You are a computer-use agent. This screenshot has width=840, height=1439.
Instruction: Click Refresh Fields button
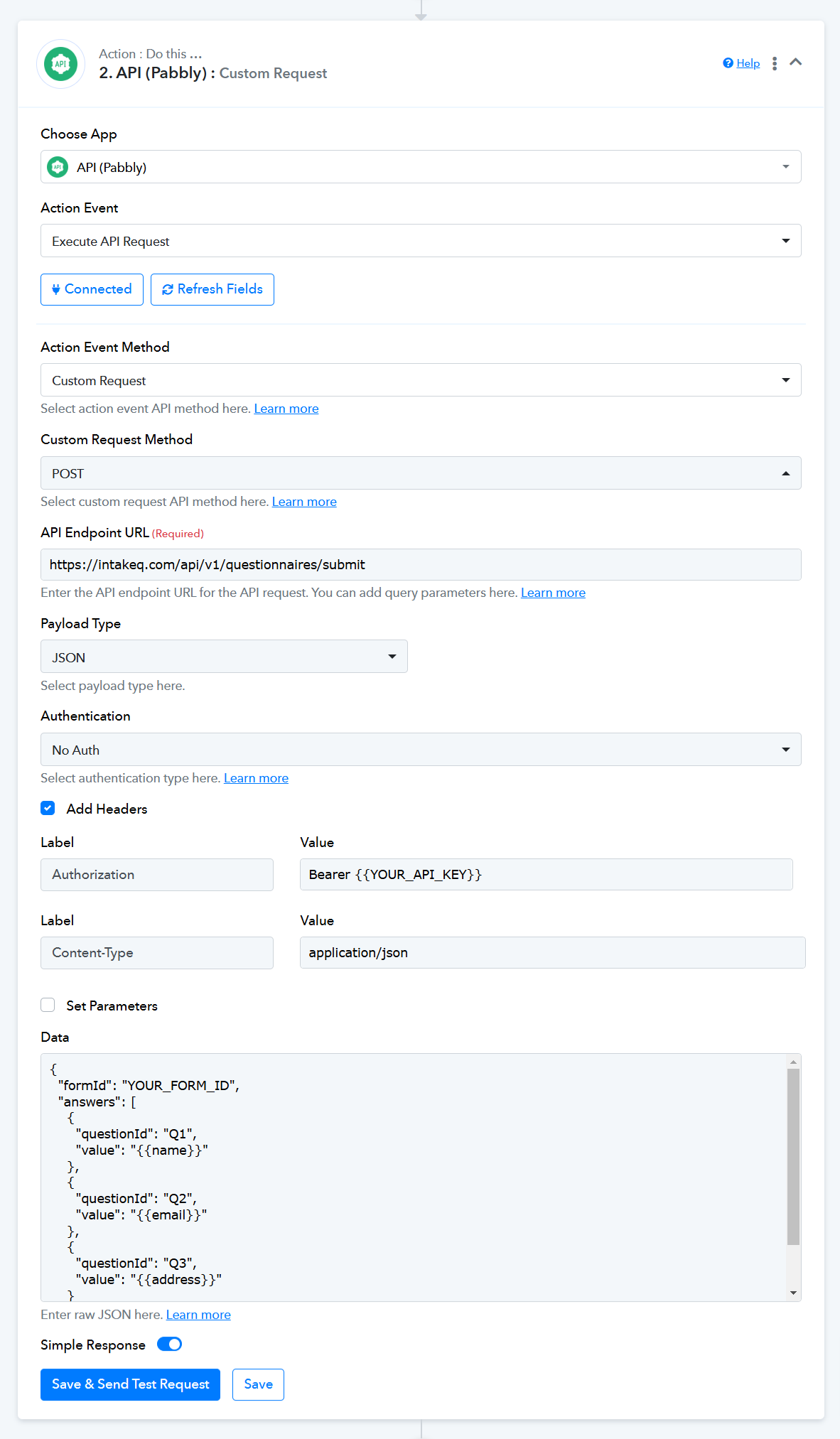tap(212, 289)
